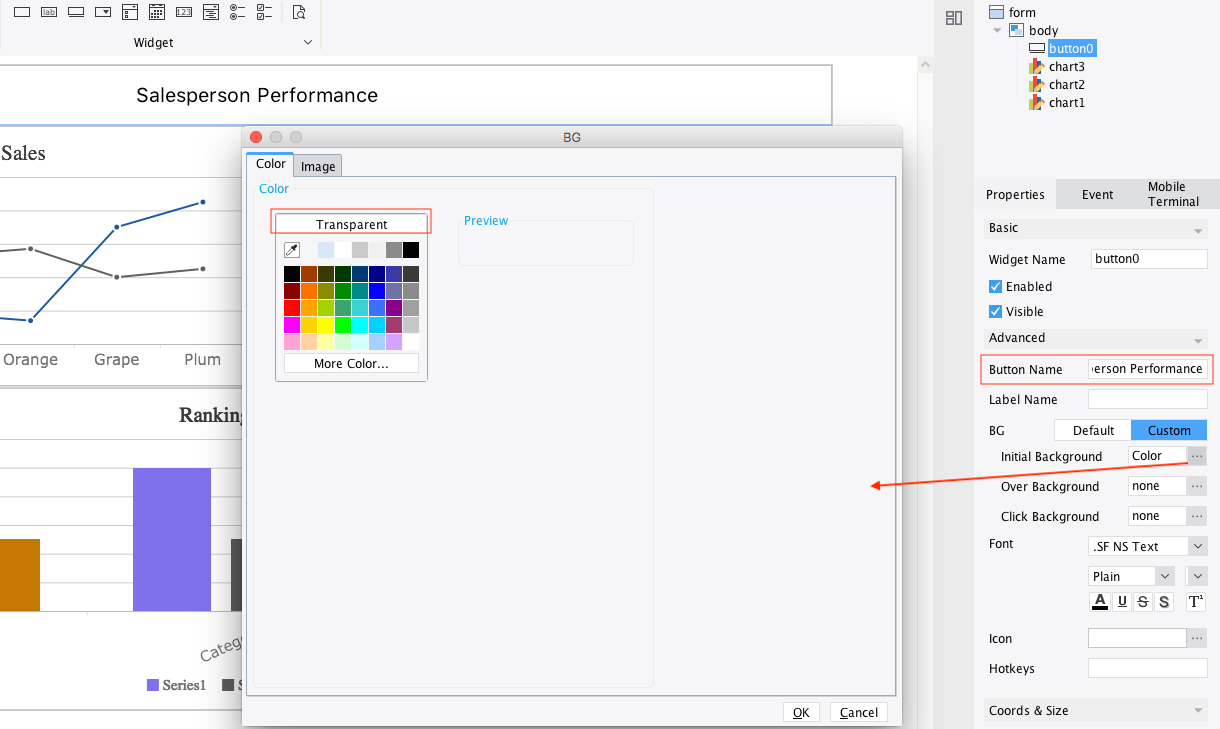
Task: Pick the calendar date widget icon
Action: (x=157, y=12)
